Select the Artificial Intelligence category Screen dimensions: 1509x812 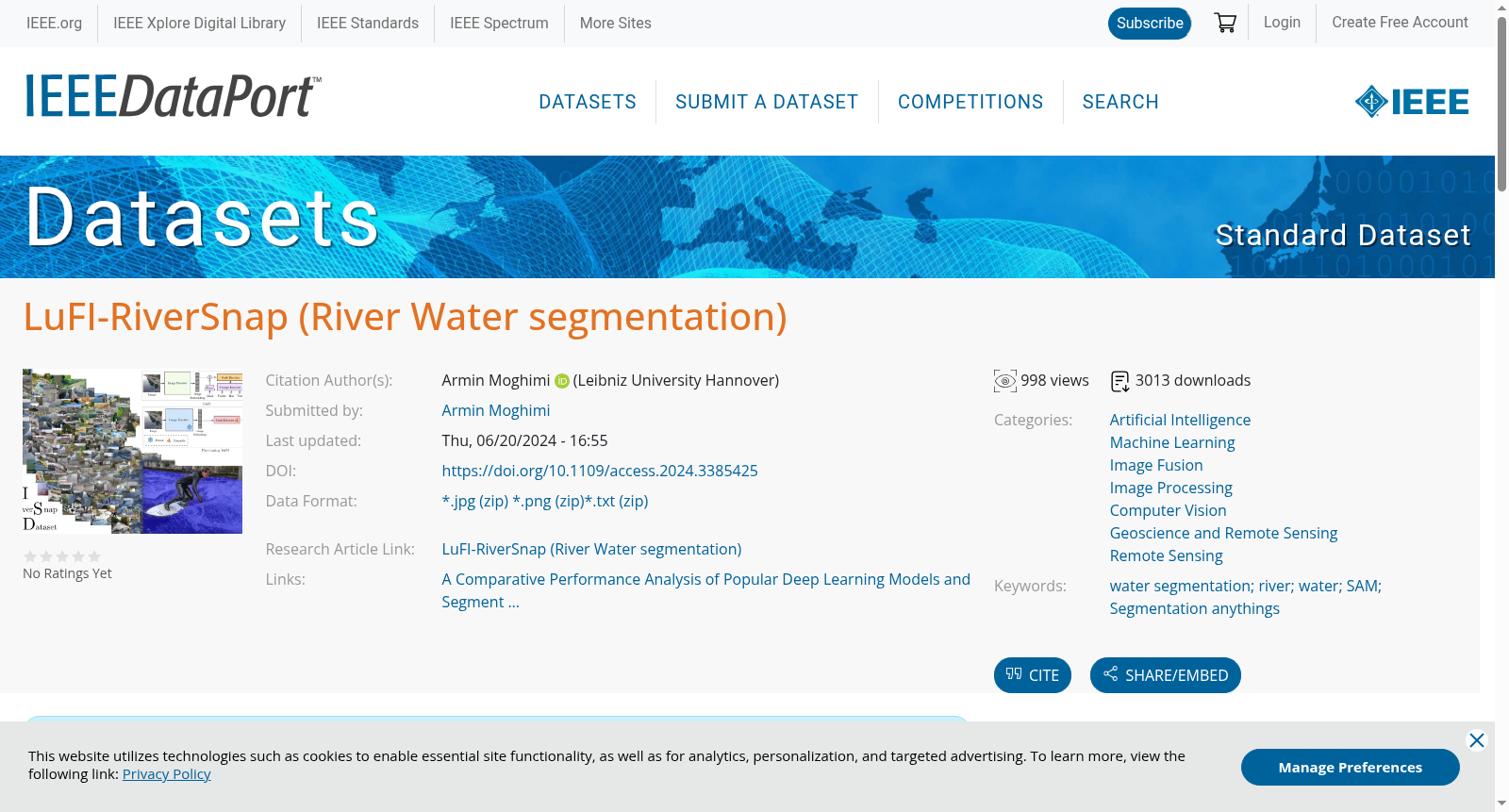(x=1180, y=420)
